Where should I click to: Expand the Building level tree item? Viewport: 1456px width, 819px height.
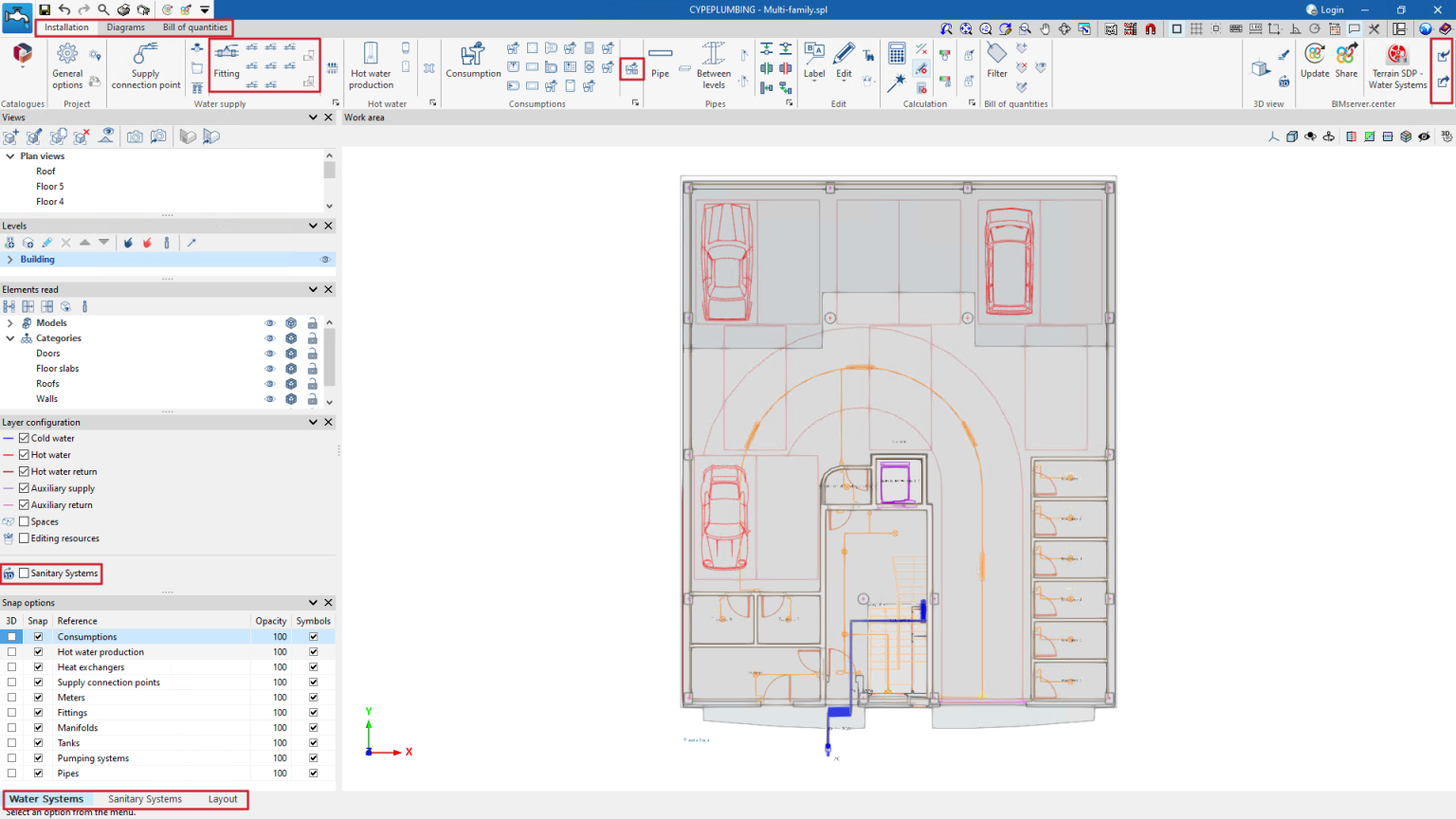click(x=10, y=260)
